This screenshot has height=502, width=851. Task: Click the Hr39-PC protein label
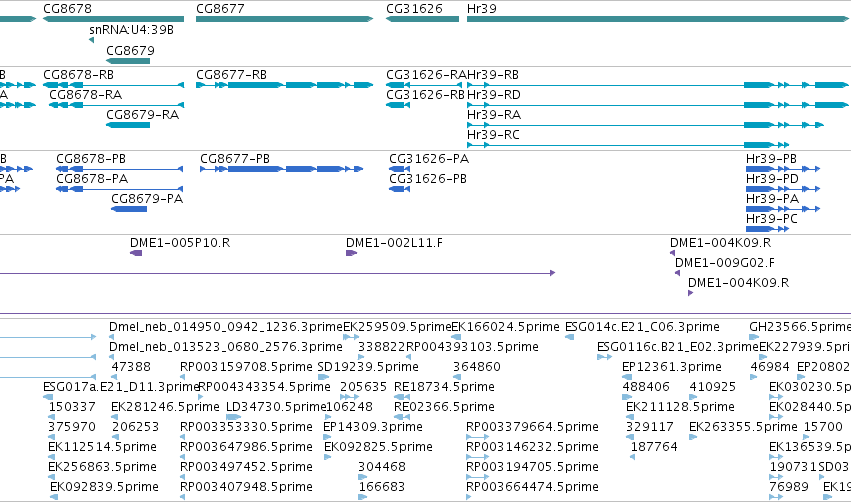pyautogui.click(x=772, y=219)
